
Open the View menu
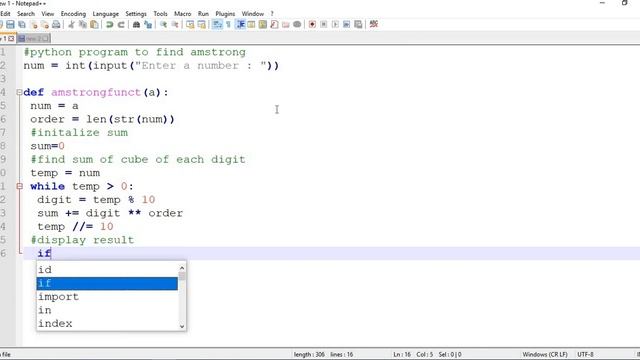[47, 13]
